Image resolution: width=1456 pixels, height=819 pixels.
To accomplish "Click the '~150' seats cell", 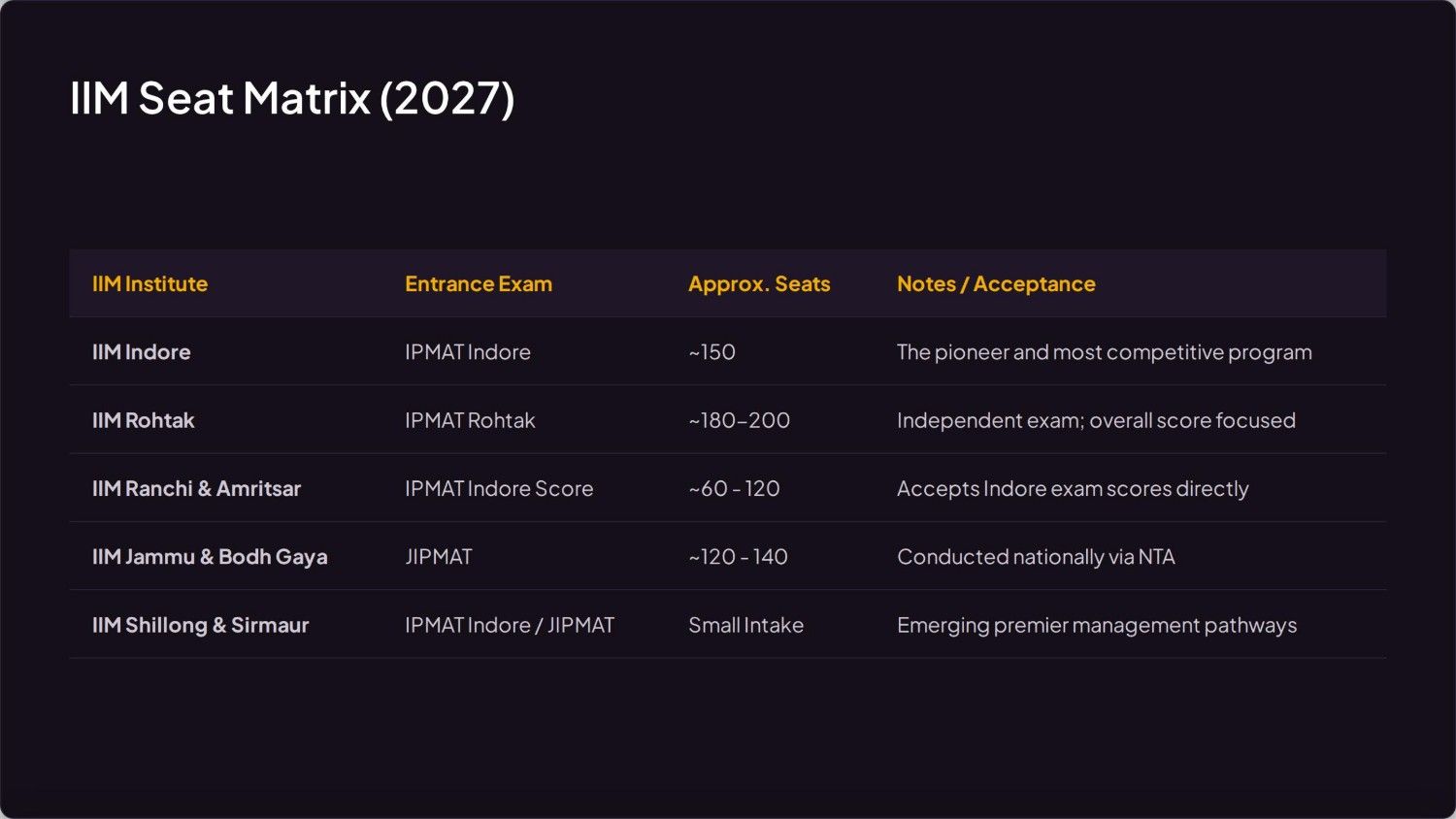I will pos(711,352).
